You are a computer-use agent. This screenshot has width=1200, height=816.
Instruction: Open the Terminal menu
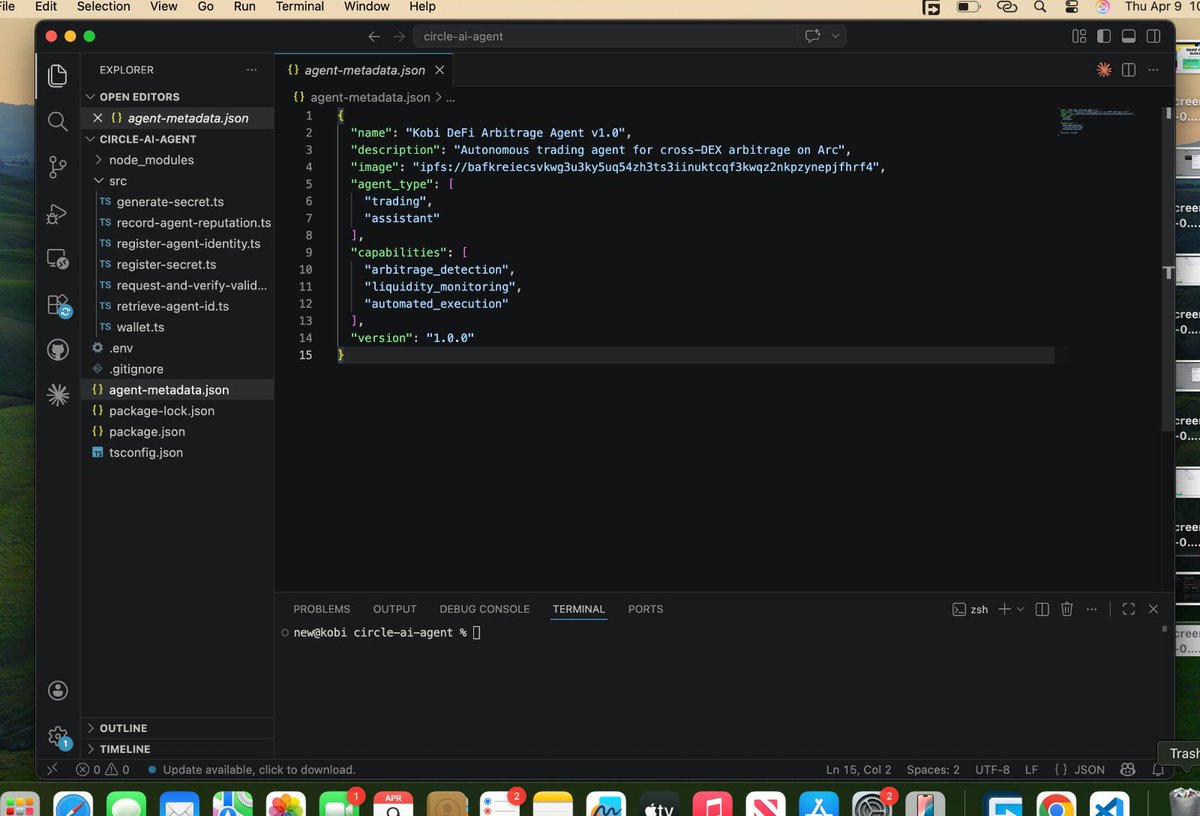click(300, 6)
